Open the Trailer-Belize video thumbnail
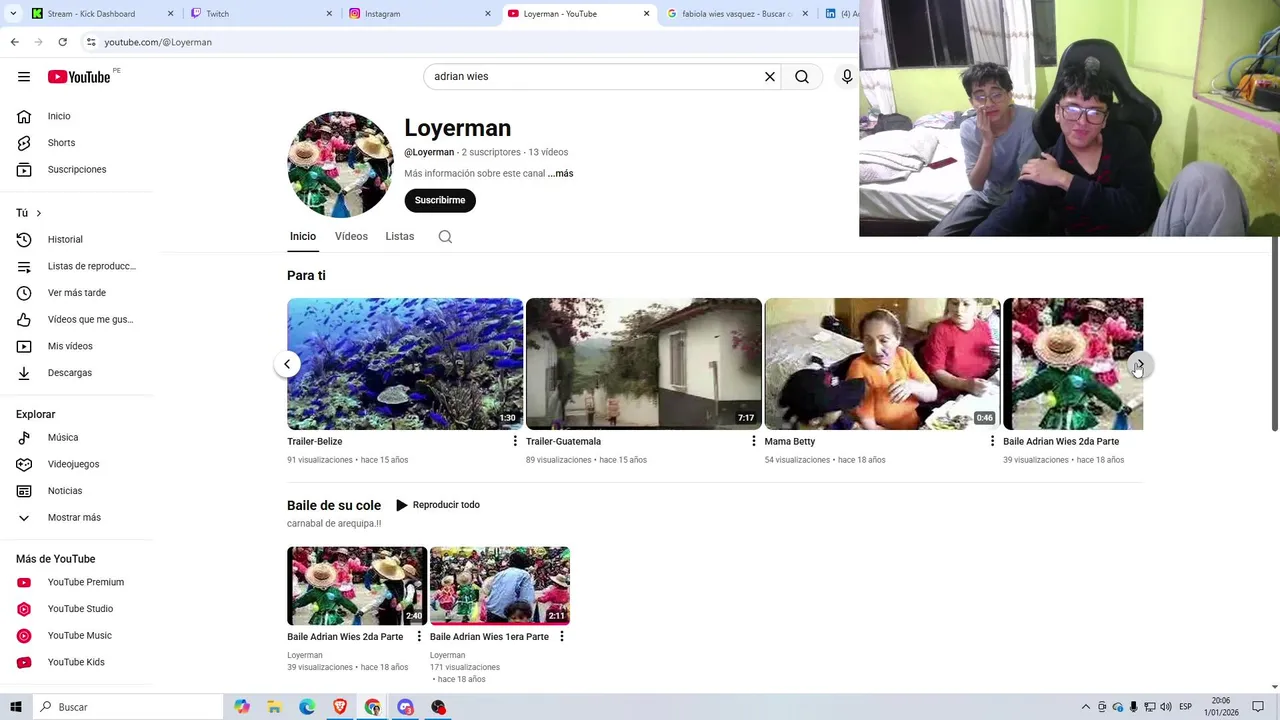Screen dimensions: 1280x720 coord(405,364)
